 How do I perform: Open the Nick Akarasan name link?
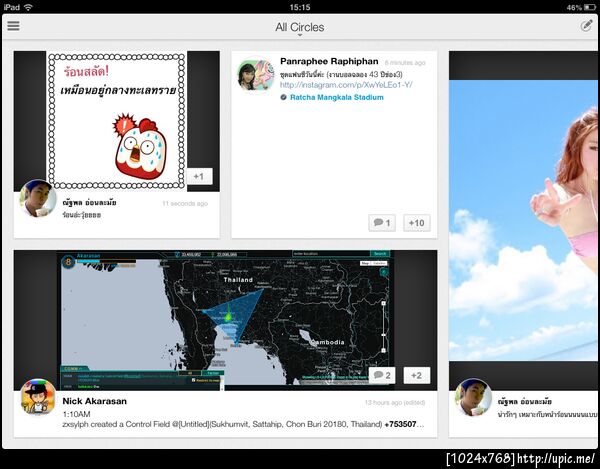[x=95, y=401]
